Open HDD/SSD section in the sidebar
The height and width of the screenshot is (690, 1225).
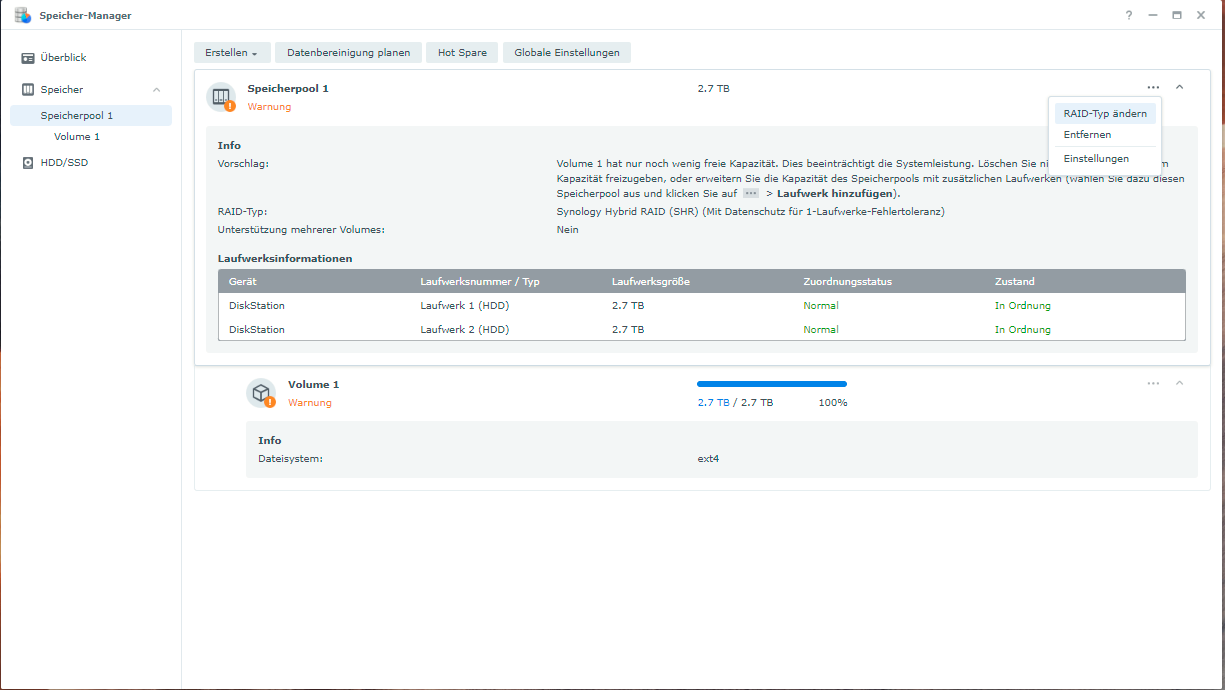point(64,163)
